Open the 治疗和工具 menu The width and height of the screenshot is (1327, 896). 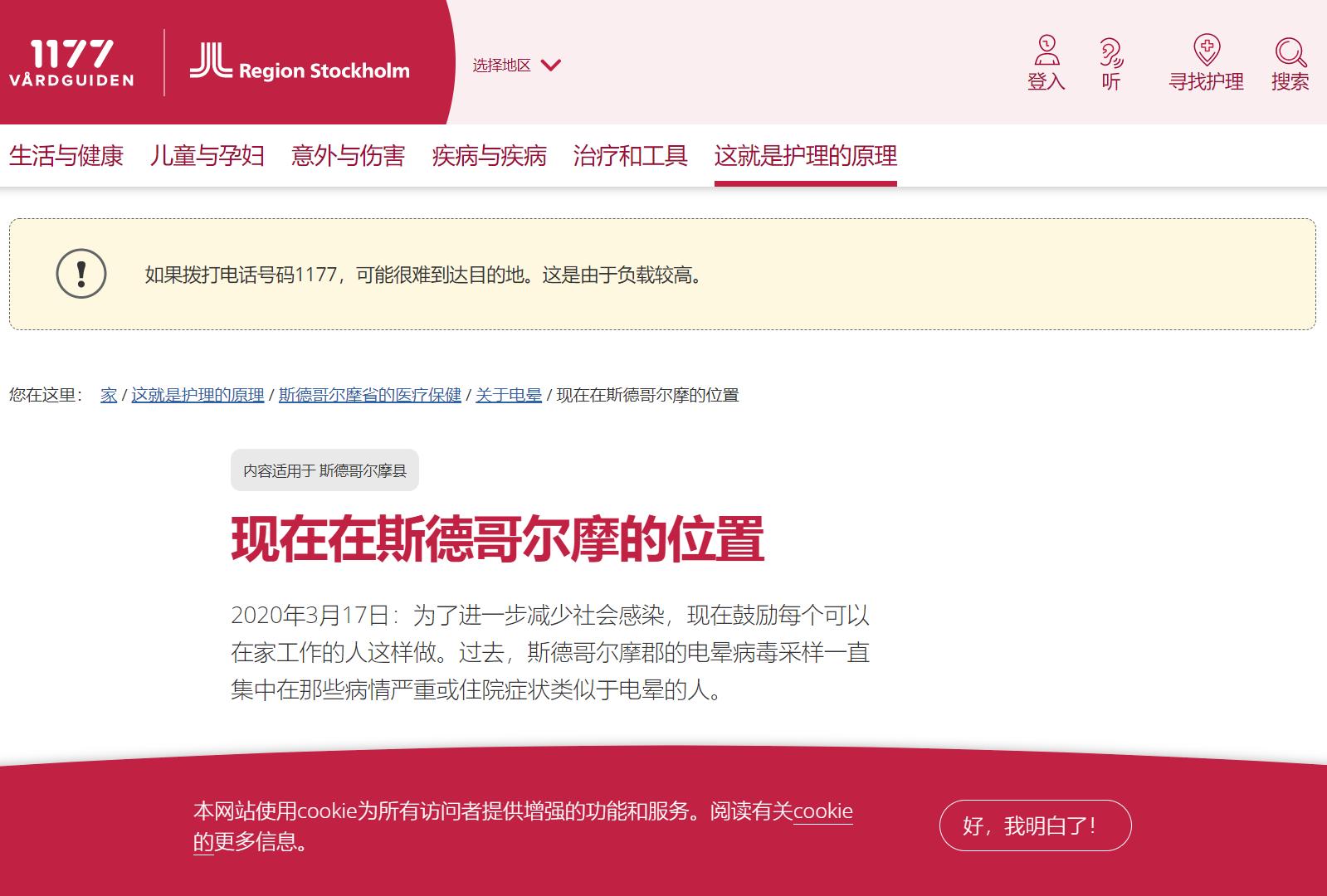pos(631,155)
